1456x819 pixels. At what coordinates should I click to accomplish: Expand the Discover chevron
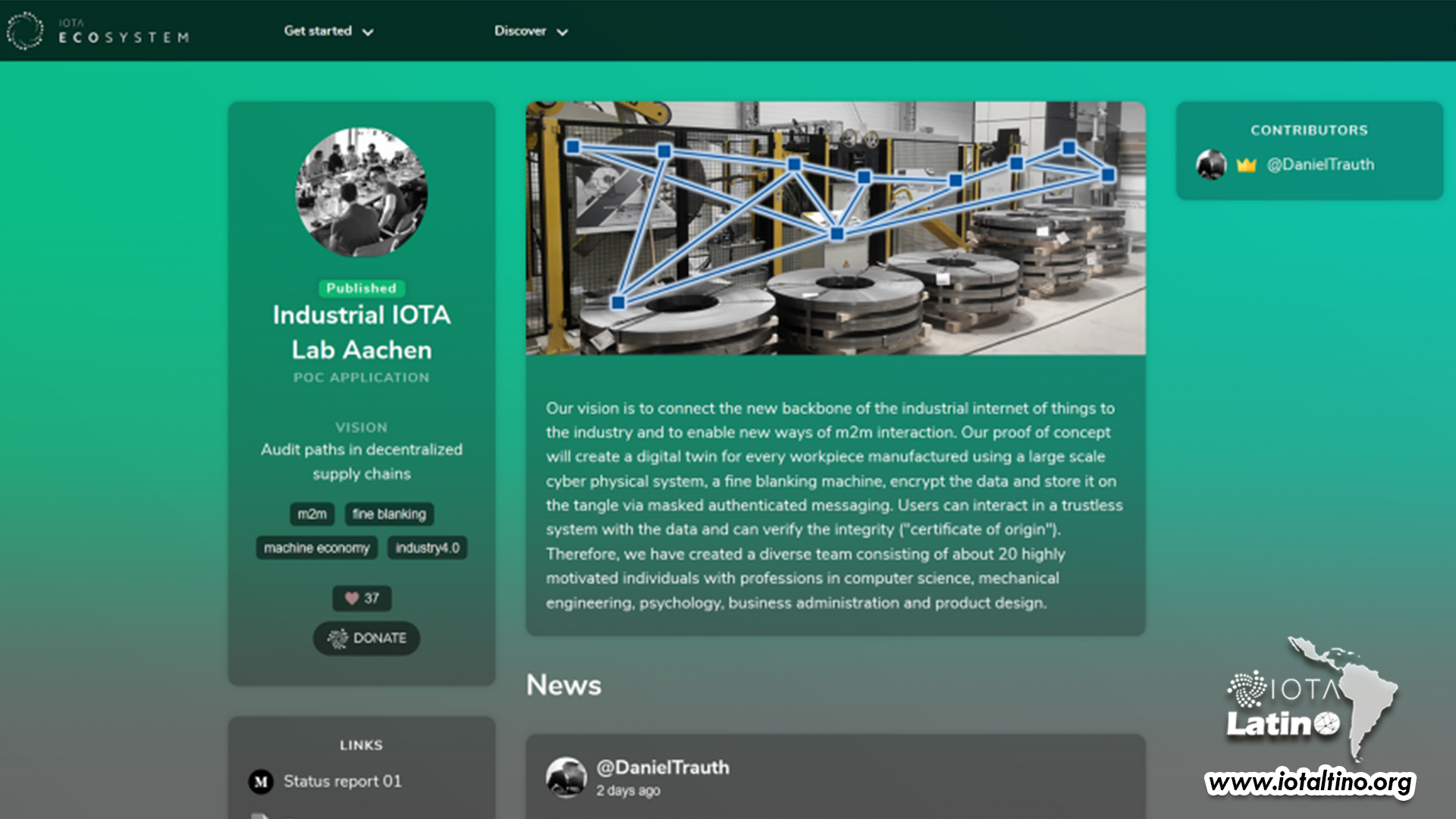pyautogui.click(x=563, y=32)
